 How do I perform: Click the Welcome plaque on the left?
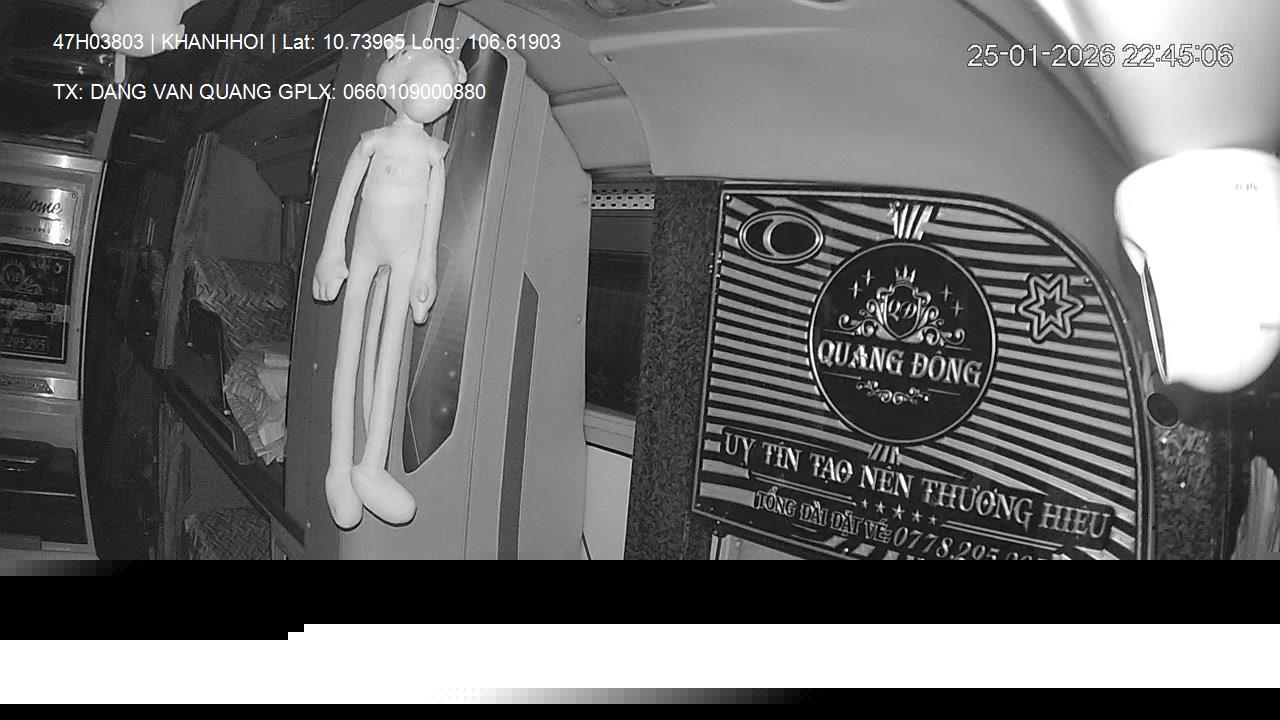click(37, 212)
